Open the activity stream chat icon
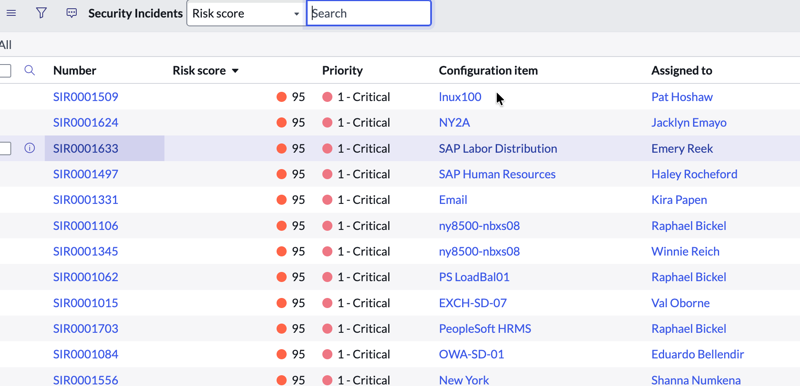Screen dimensions: 800x386 point(72,13)
